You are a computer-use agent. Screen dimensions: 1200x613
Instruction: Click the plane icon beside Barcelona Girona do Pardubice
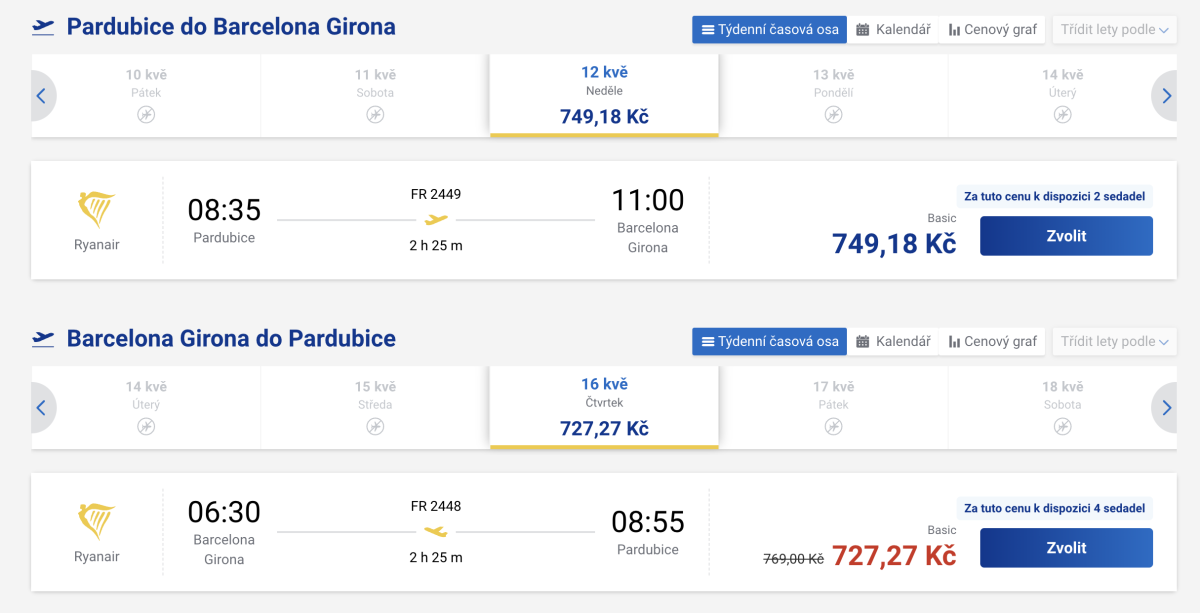(43, 339)
